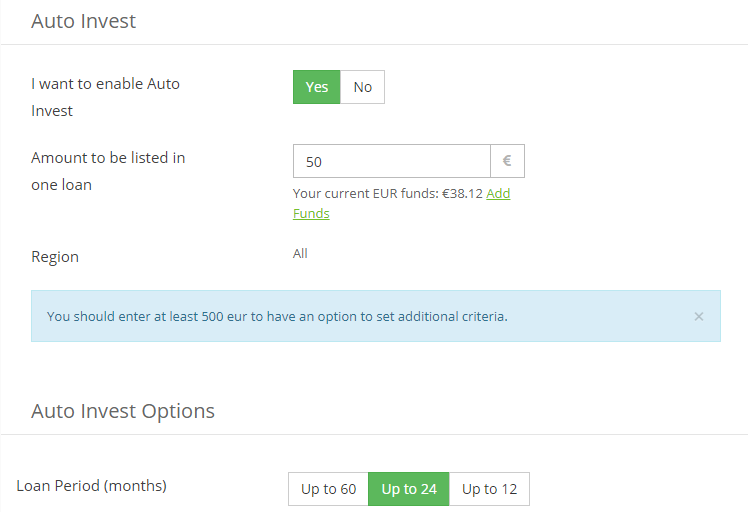This screenshot has width=748, height=512.
Task: Click the Auto Invest section heading
Action: click(83, 21)
